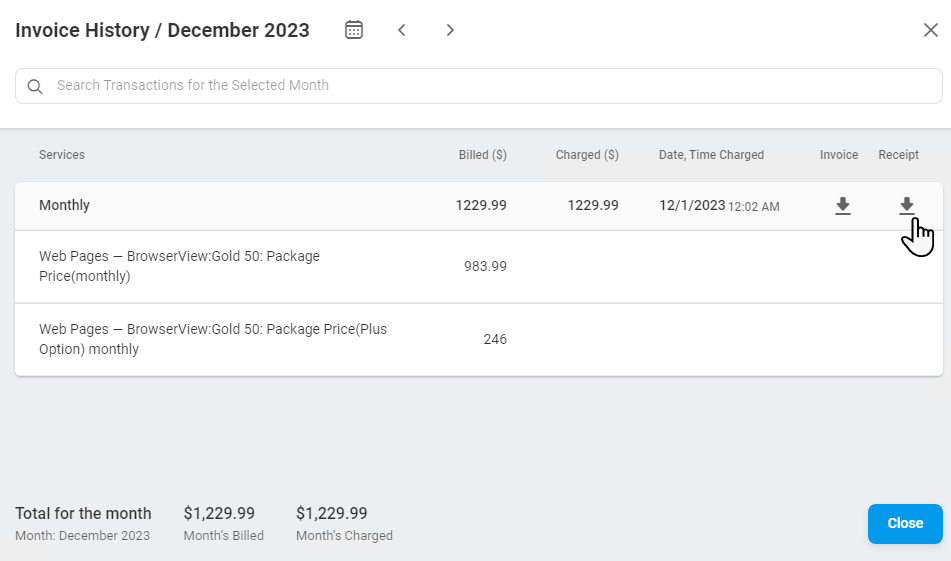
Task: Open the calendar month picker
Action: click(354, 30)
